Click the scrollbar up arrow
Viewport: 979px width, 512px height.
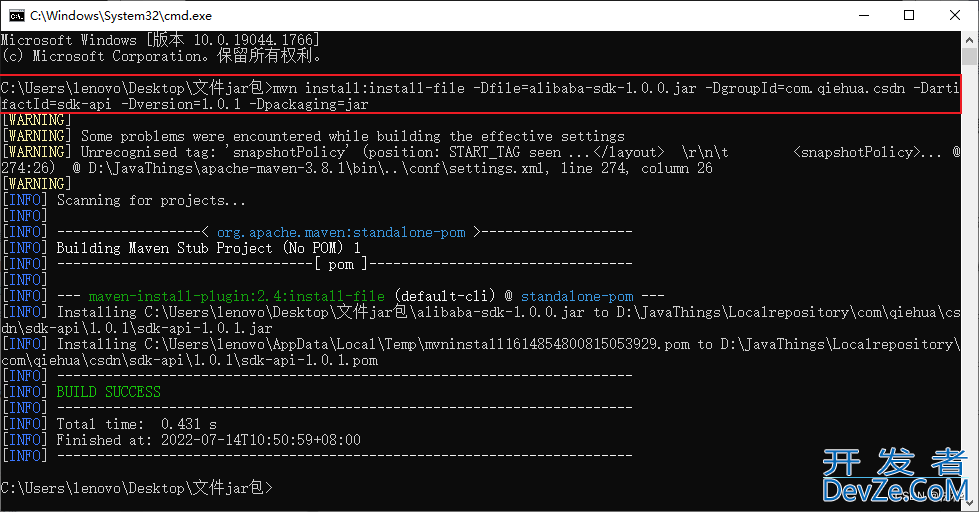[x=970, y=39]
